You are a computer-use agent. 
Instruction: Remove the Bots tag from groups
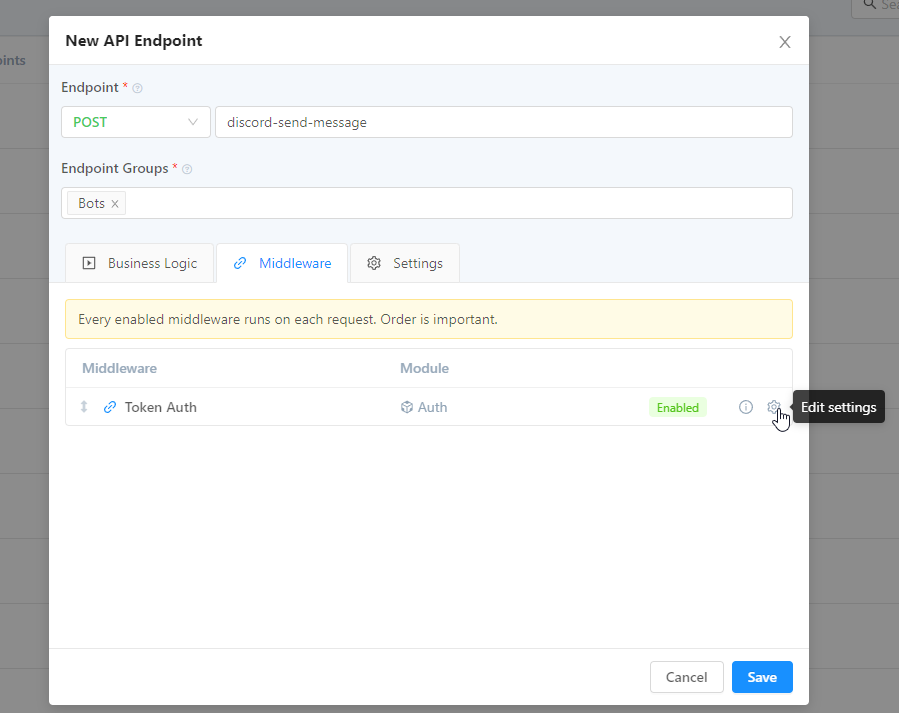click(115, 204)
